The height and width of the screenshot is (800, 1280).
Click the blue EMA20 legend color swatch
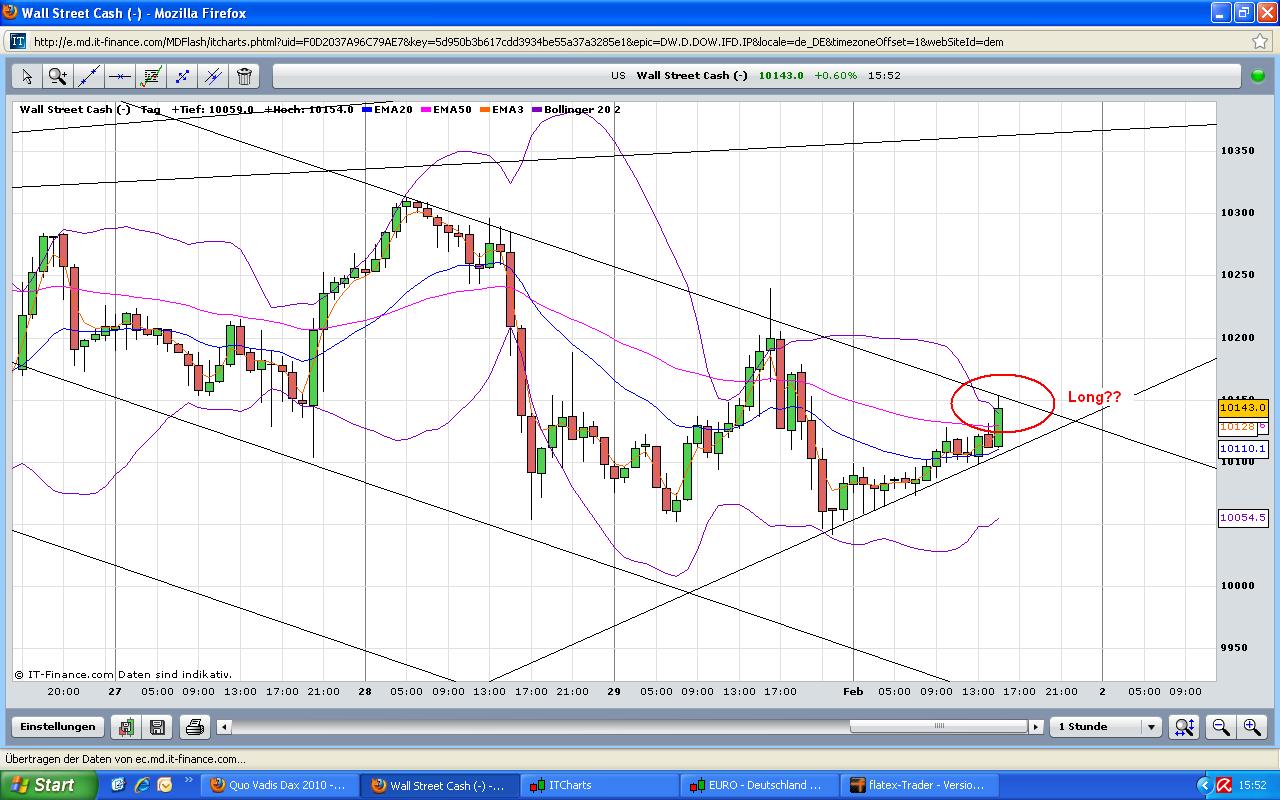tap(367, 109)
